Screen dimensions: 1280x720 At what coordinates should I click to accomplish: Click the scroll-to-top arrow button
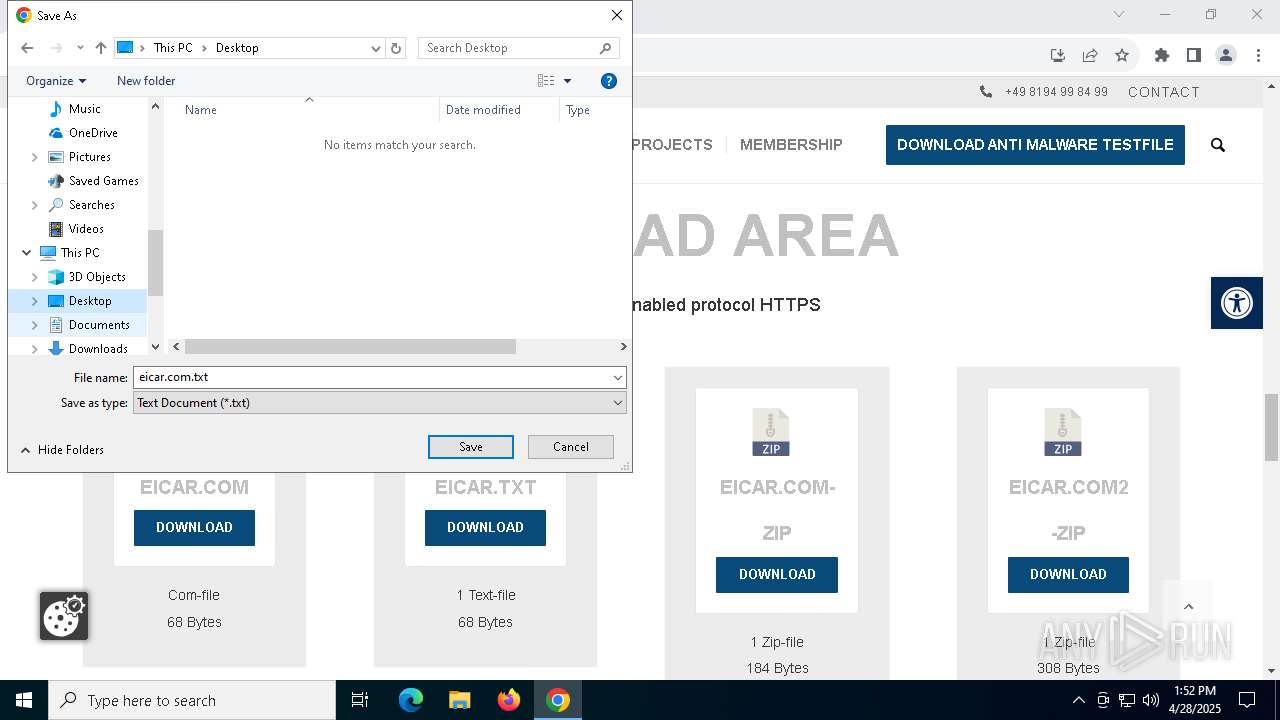(x=1188, y=606)
